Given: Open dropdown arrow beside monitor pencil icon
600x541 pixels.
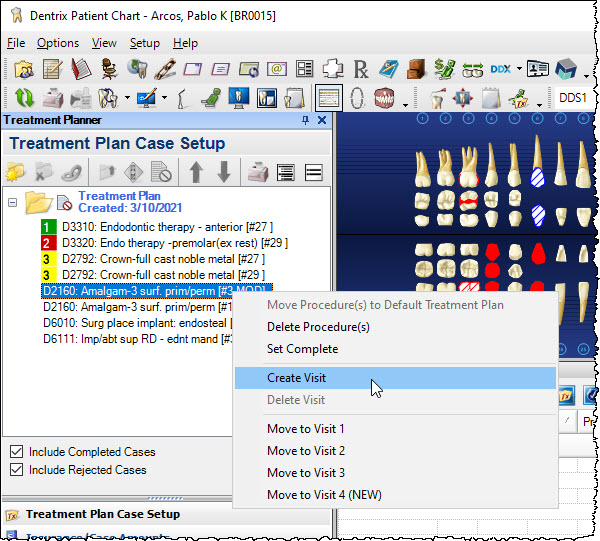Looking at the screenshot, I should click(165, 98).
